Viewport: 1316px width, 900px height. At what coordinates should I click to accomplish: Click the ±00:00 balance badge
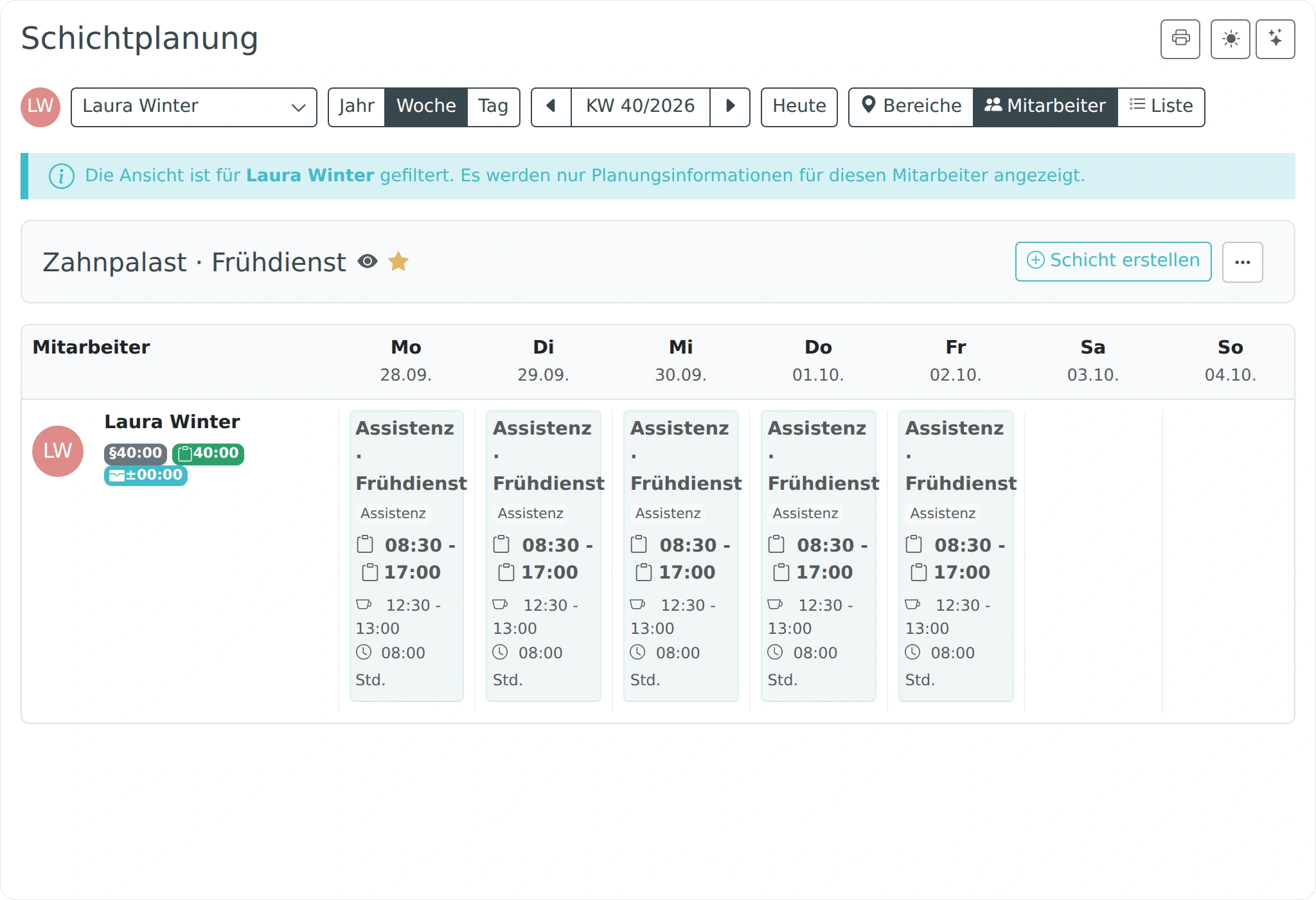(146, 475)
